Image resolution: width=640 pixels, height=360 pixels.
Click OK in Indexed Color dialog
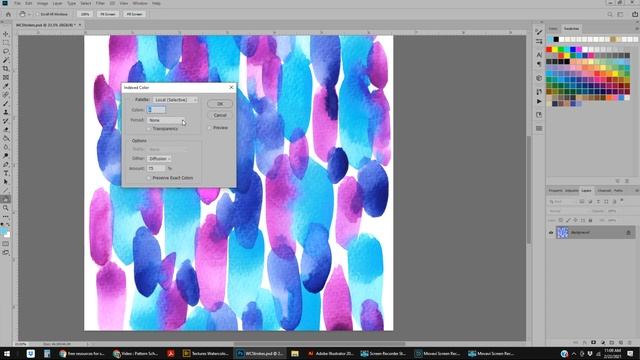click(x=220, y=104)
